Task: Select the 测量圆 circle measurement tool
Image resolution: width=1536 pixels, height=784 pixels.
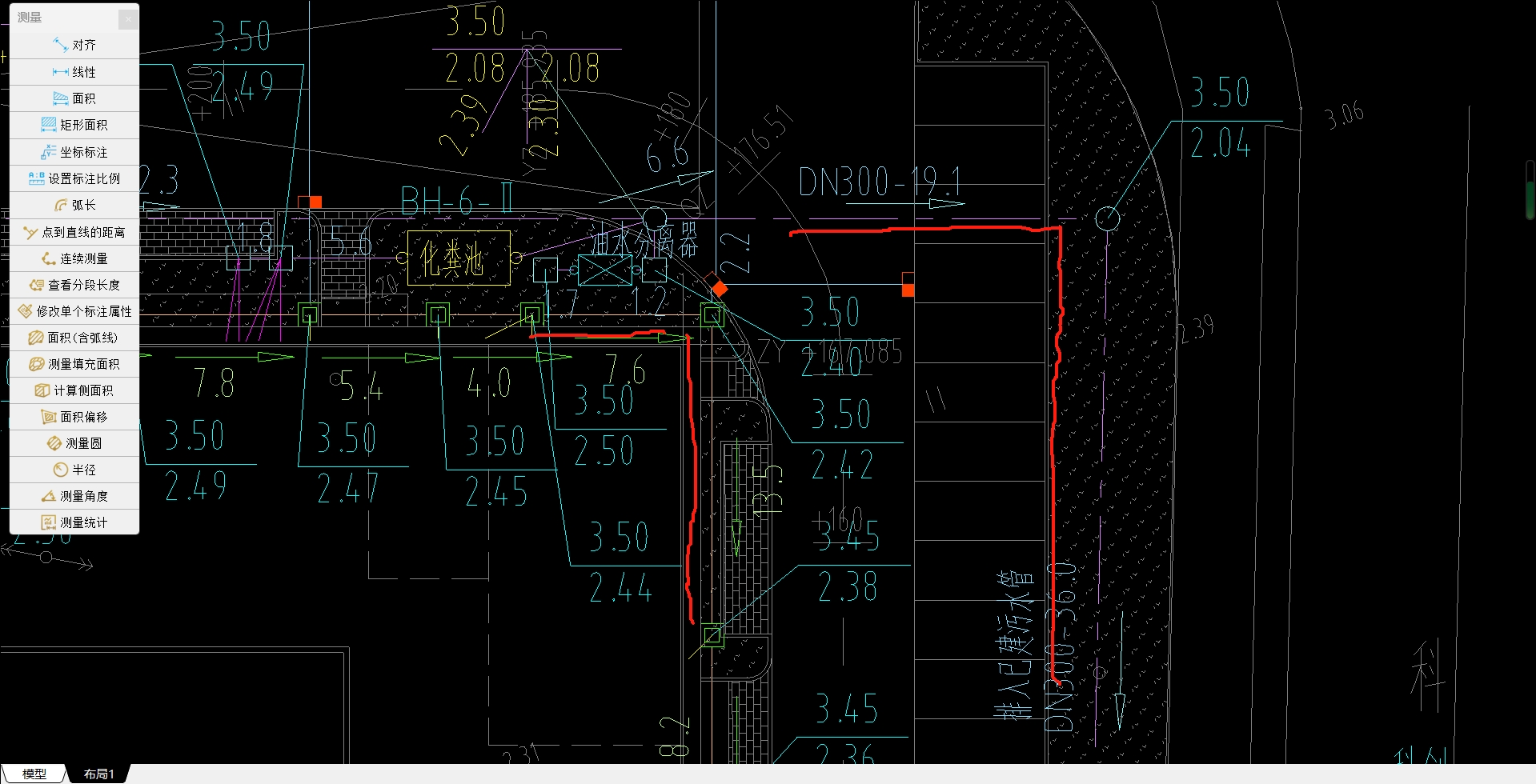Action: coord(74,443)
